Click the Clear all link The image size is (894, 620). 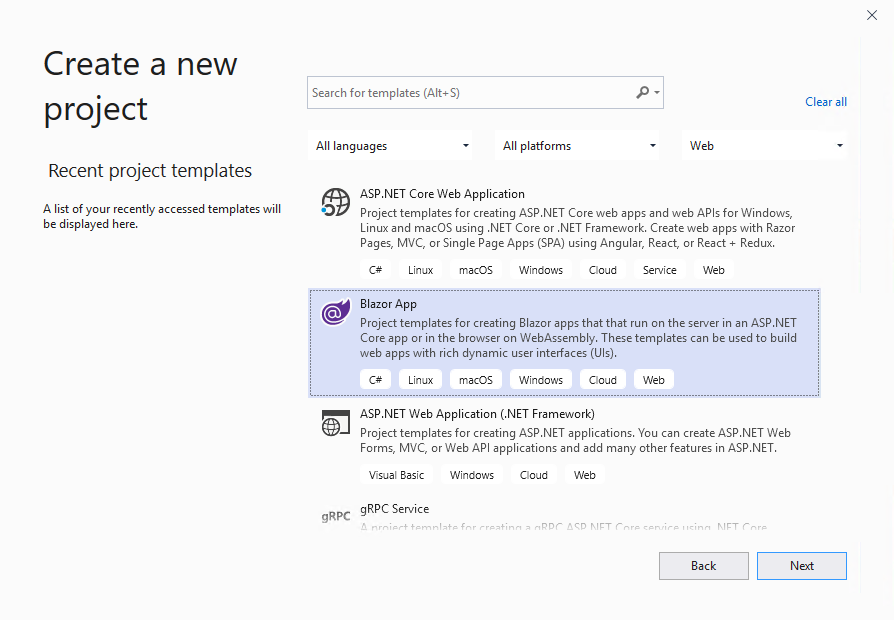tap(826, 102)
